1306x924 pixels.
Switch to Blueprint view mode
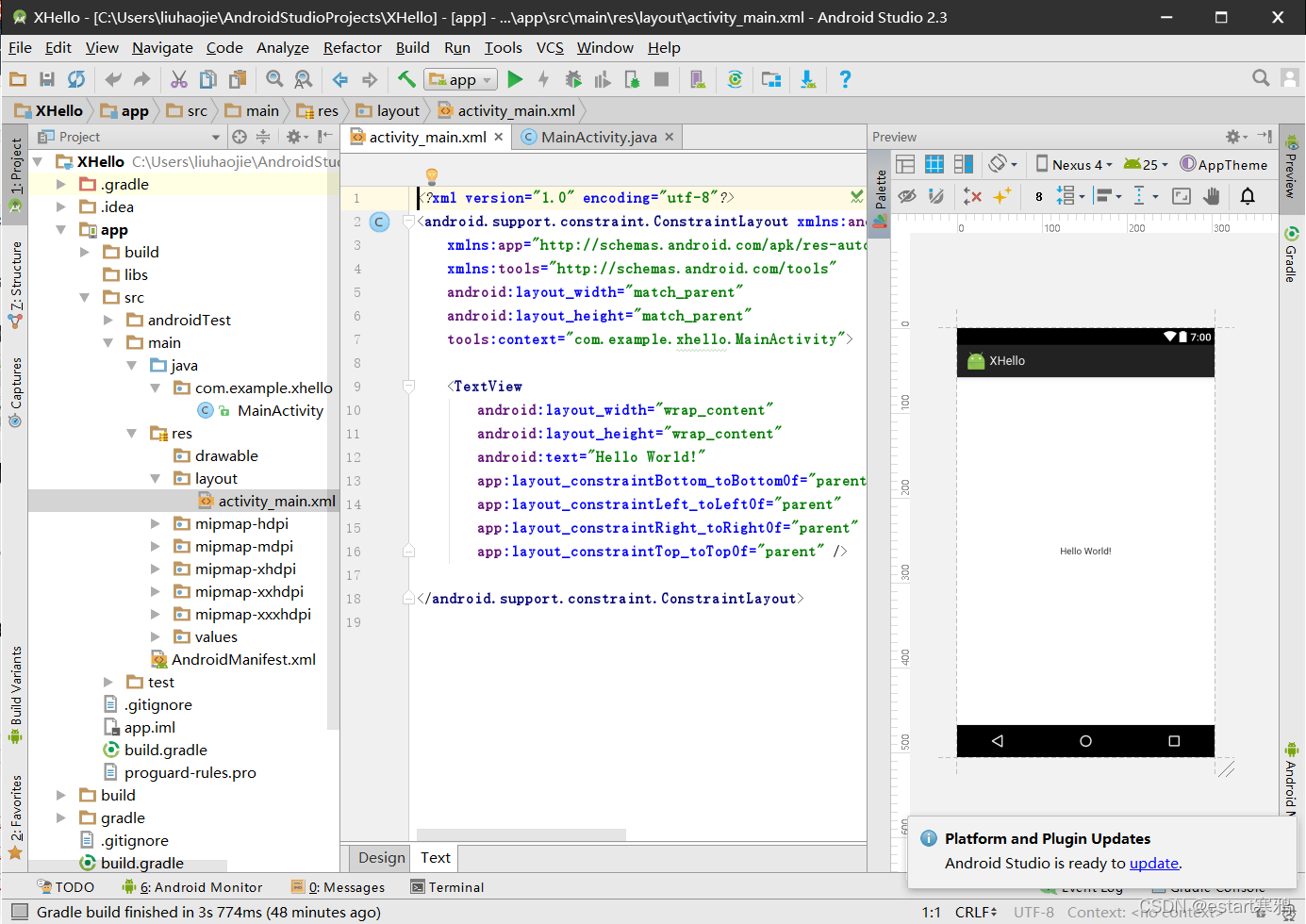pyautogui.click(x=934, y=164)
